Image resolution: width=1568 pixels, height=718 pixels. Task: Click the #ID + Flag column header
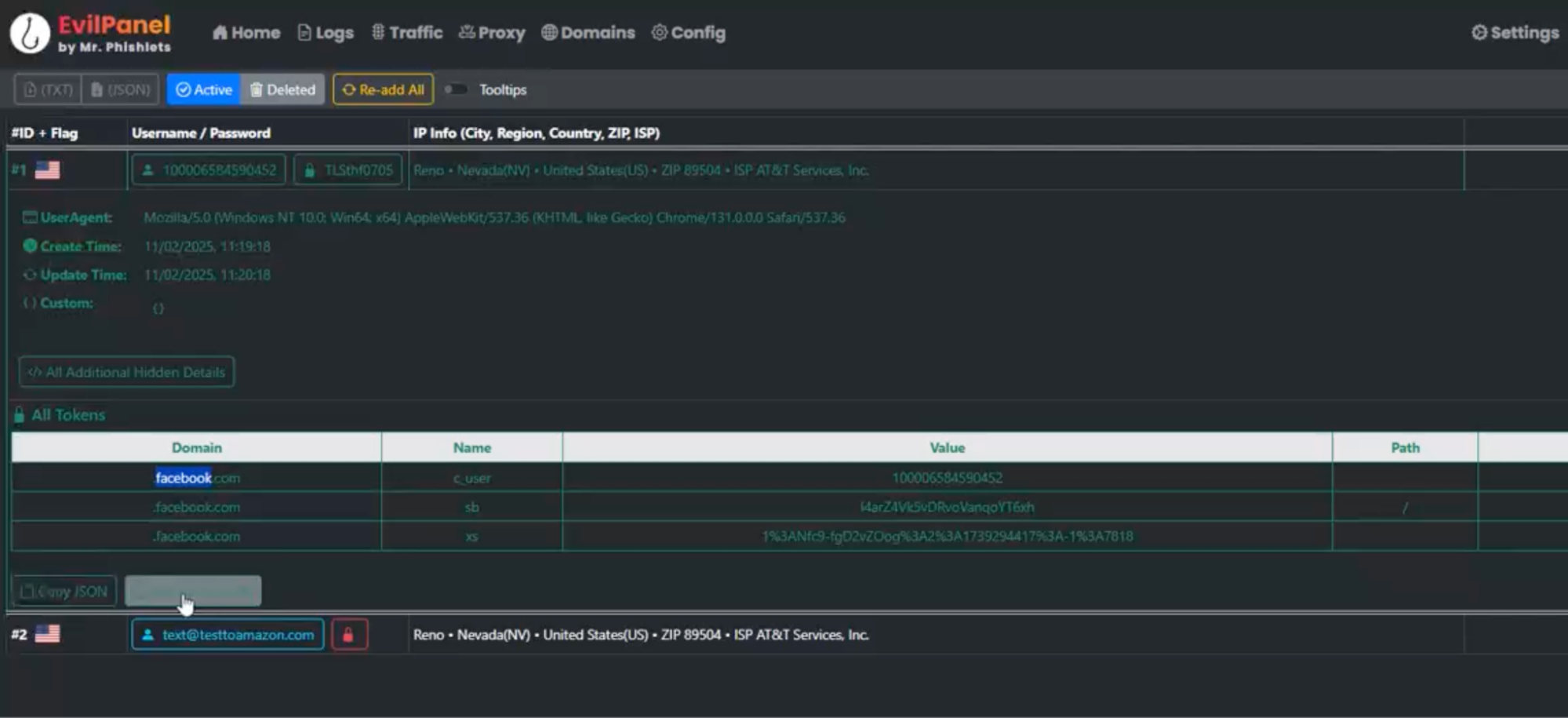[x=45, y=133]
